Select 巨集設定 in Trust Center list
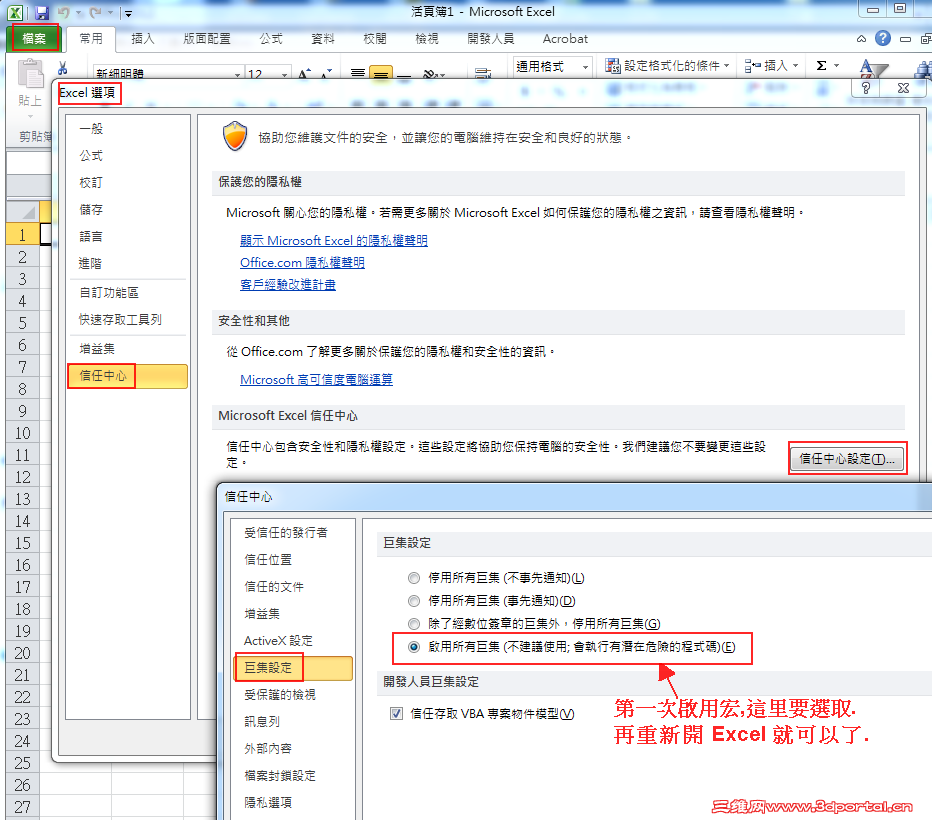Viewport: 932px width, 820px height. point(294,668)
